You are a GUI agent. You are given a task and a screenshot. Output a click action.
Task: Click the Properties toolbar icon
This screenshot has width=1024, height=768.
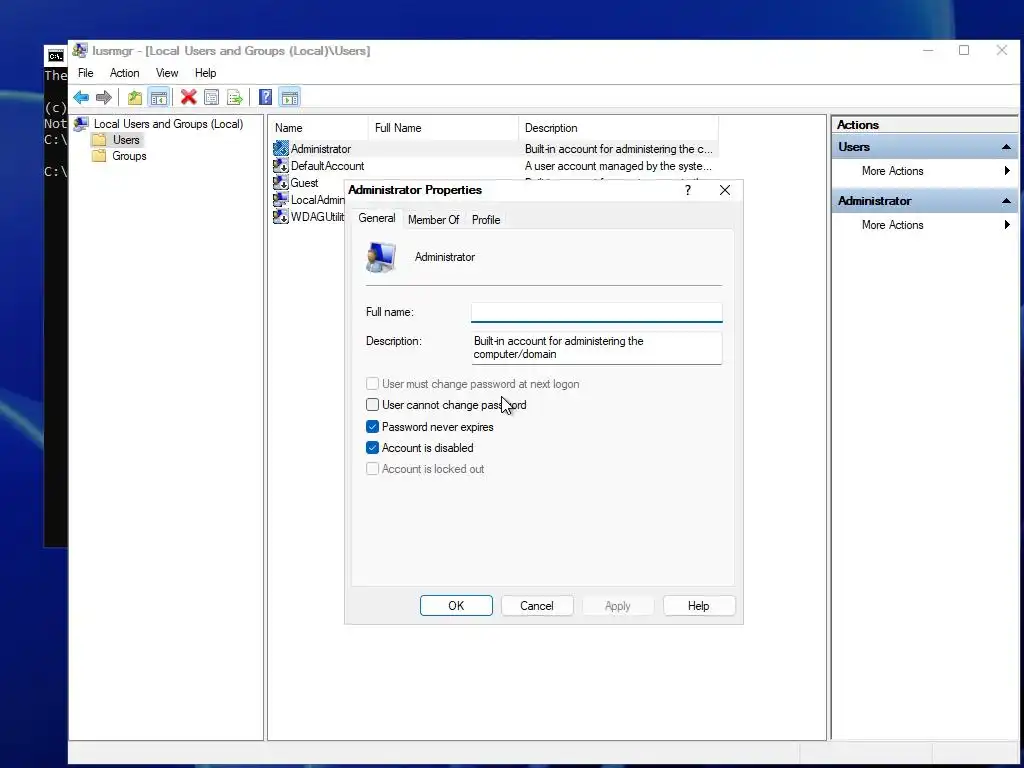pyautogui.click(x=211, y=97)
